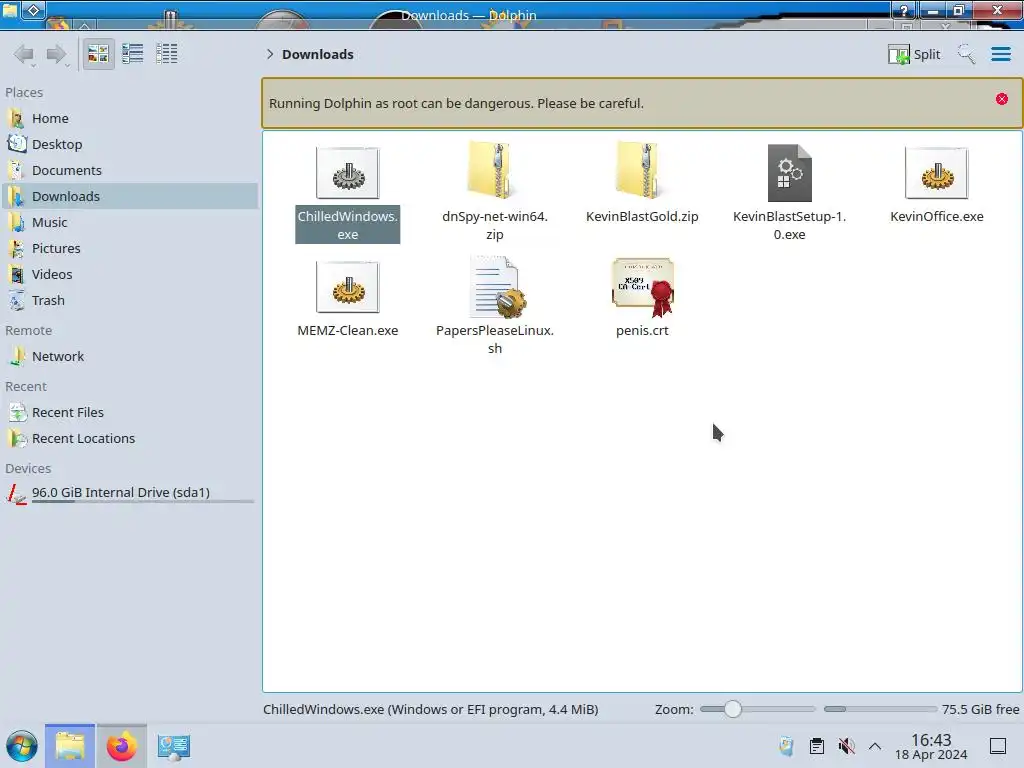Viewport: 1024px width, 768px height.
Task: Open the hamburger menu
Action: coord(1001,54)
